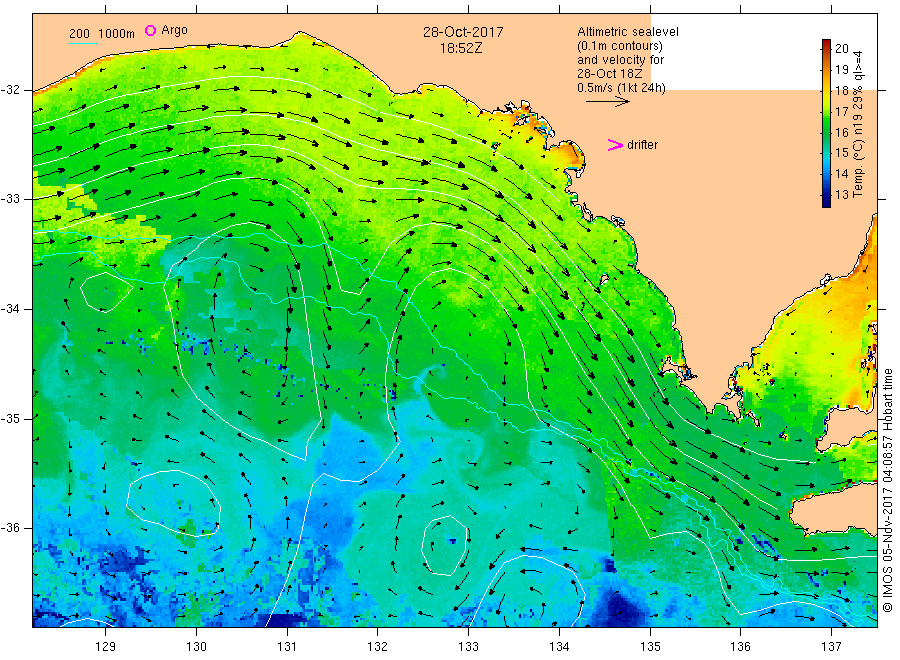Click the latitude label -35
Screen dimensions: 900x660
point(11,418)
